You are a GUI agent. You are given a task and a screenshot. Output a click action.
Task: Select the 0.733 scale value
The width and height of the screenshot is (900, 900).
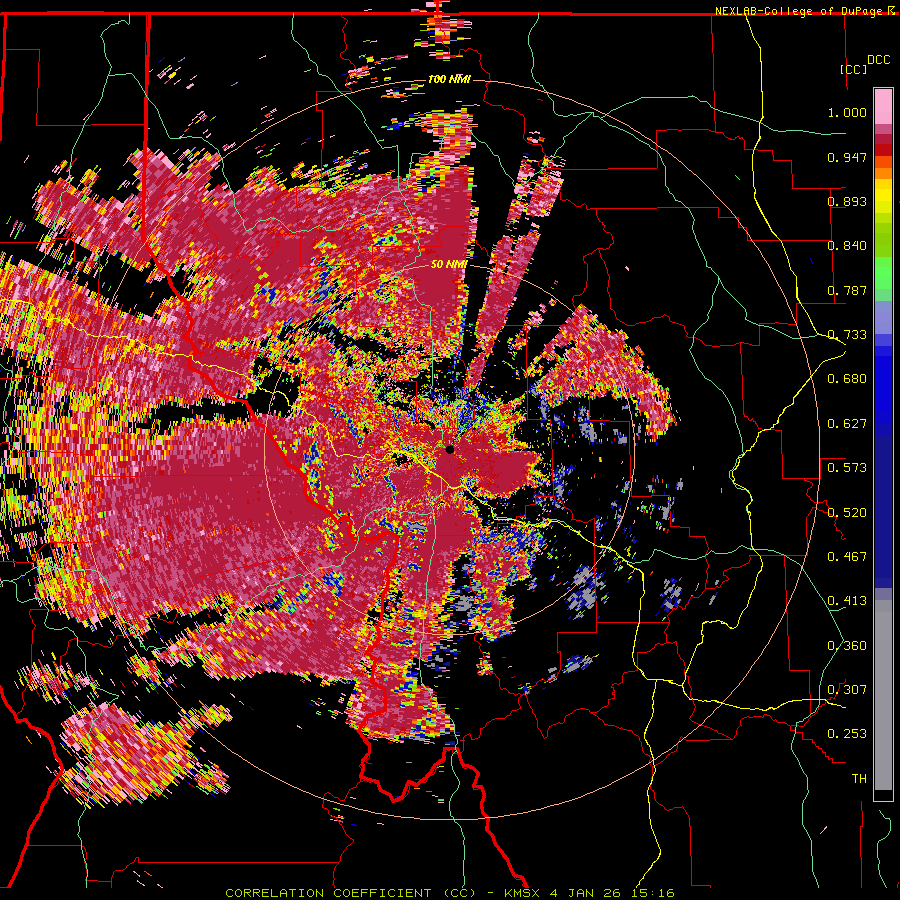click(x=847, y=335)
